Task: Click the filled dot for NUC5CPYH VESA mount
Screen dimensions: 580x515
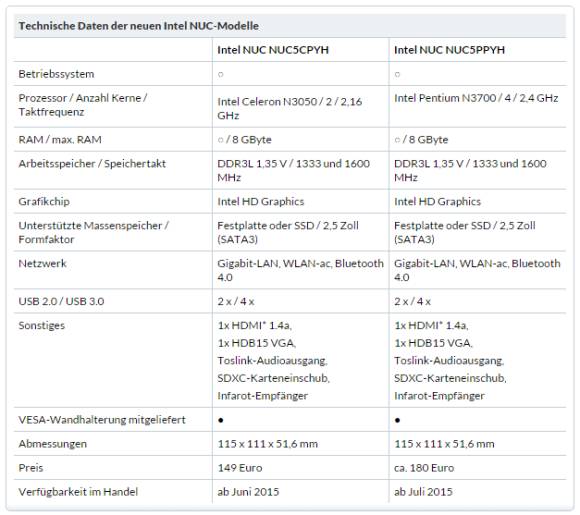Action: pyautogui.click(x=220, y=420)
